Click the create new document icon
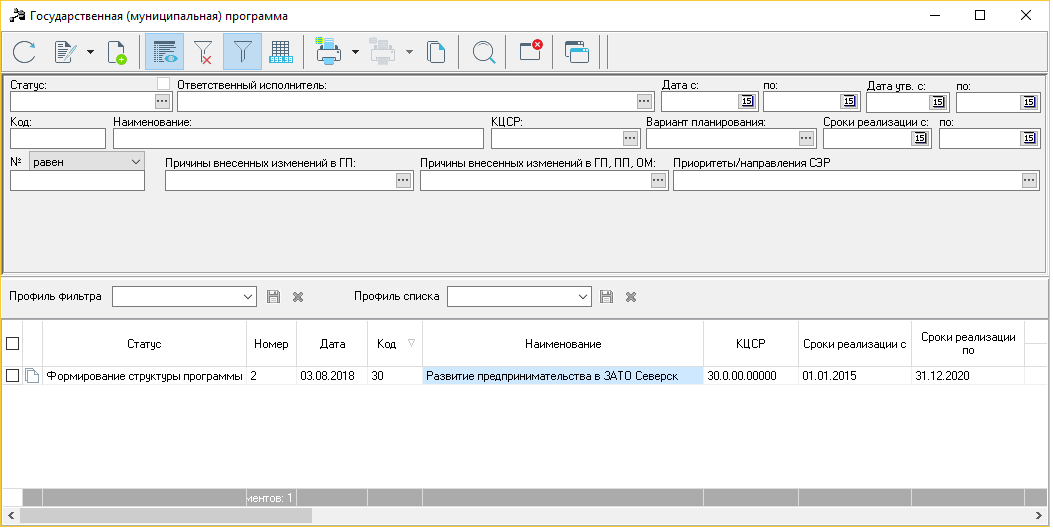Screen dimensions: 1053x529 [116, 52]
